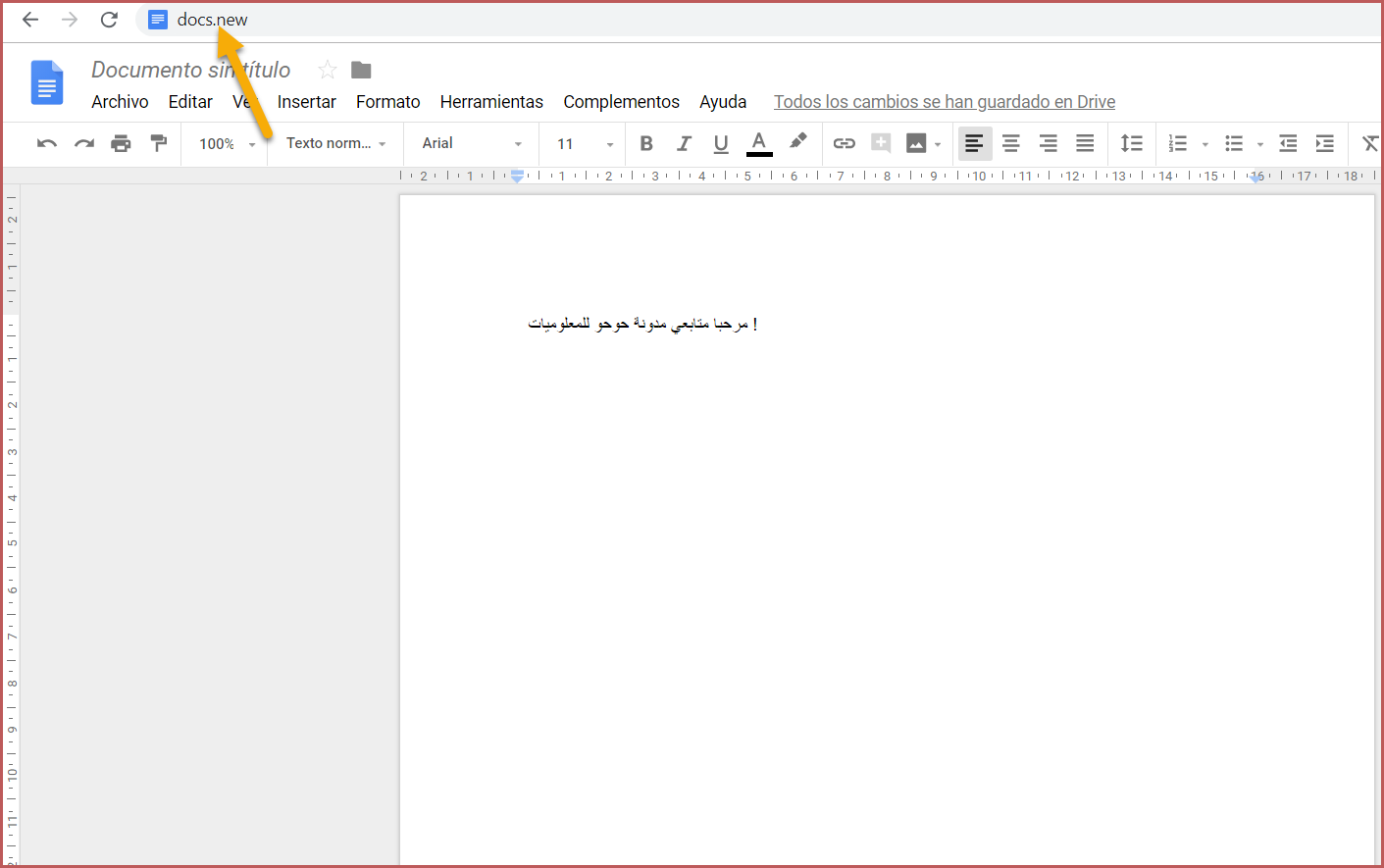Toggle bold formatting

point(646,143)
